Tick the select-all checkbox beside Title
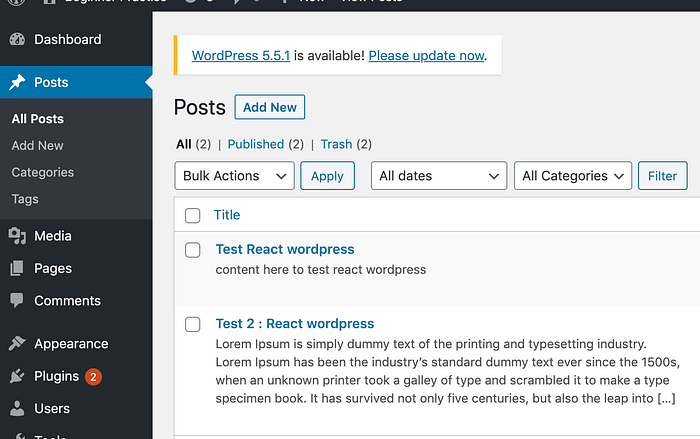Viewport: 700px width, 439px height. pyautogui.click(x=193, y=215)
